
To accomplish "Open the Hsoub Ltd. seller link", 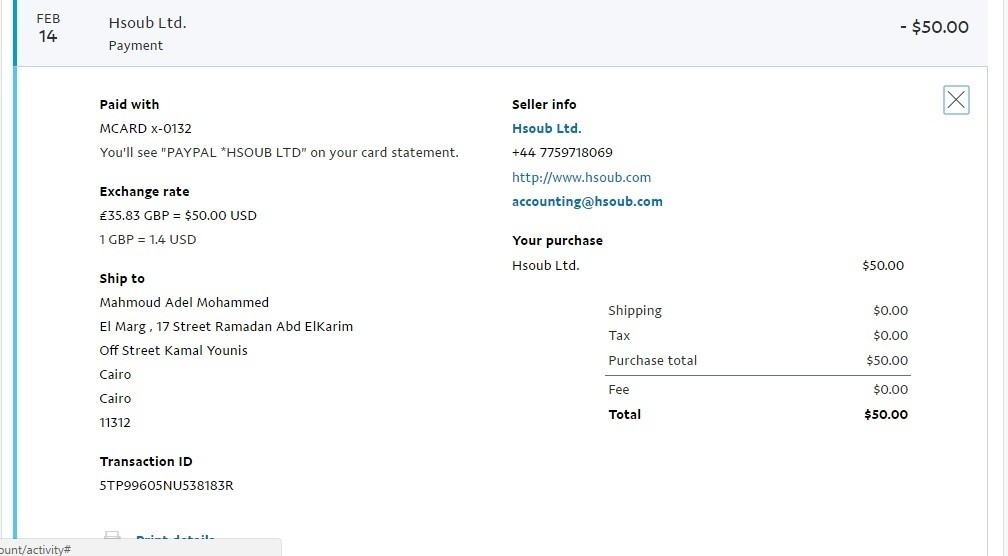I will point(546,129).
